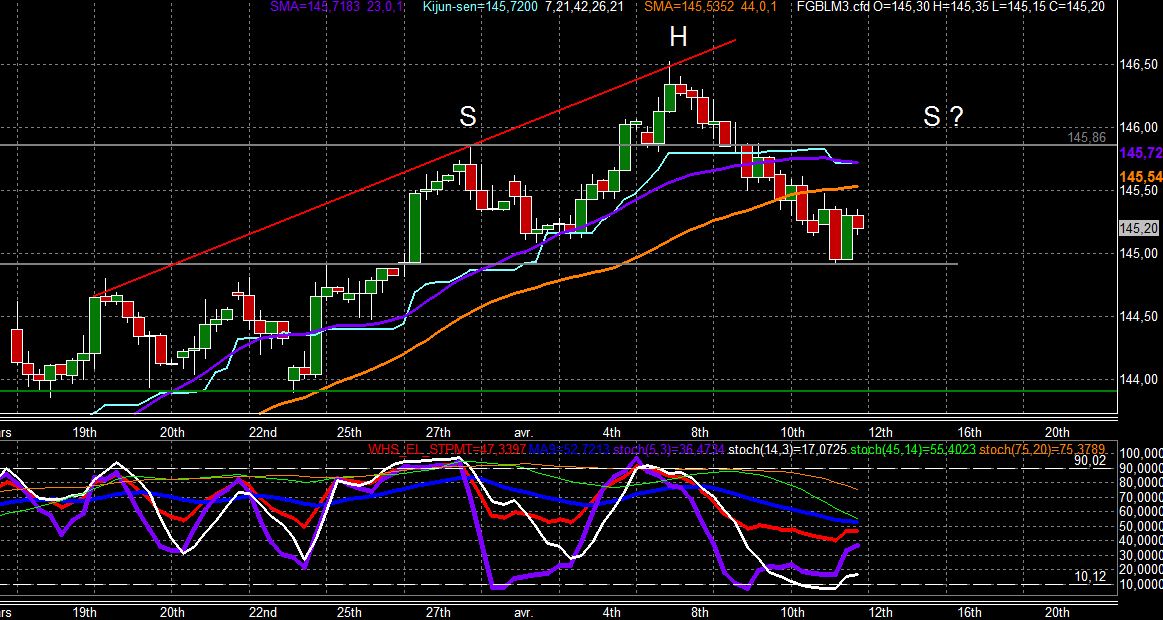Select the 145,20 current price marker
Viewport: 1163px width, 620px height.
1139,228
